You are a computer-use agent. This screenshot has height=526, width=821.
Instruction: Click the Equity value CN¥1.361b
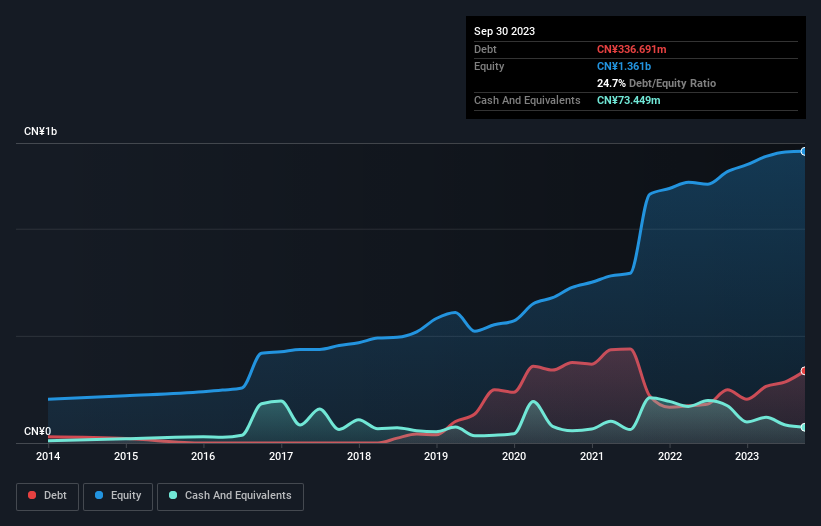click(x=624, y=66)
